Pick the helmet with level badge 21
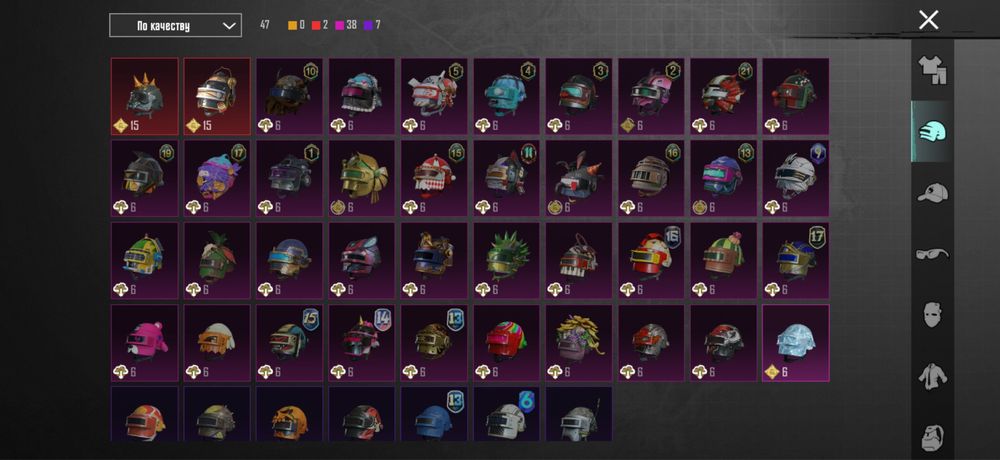 pyautogui.click(x=724, y=96)
